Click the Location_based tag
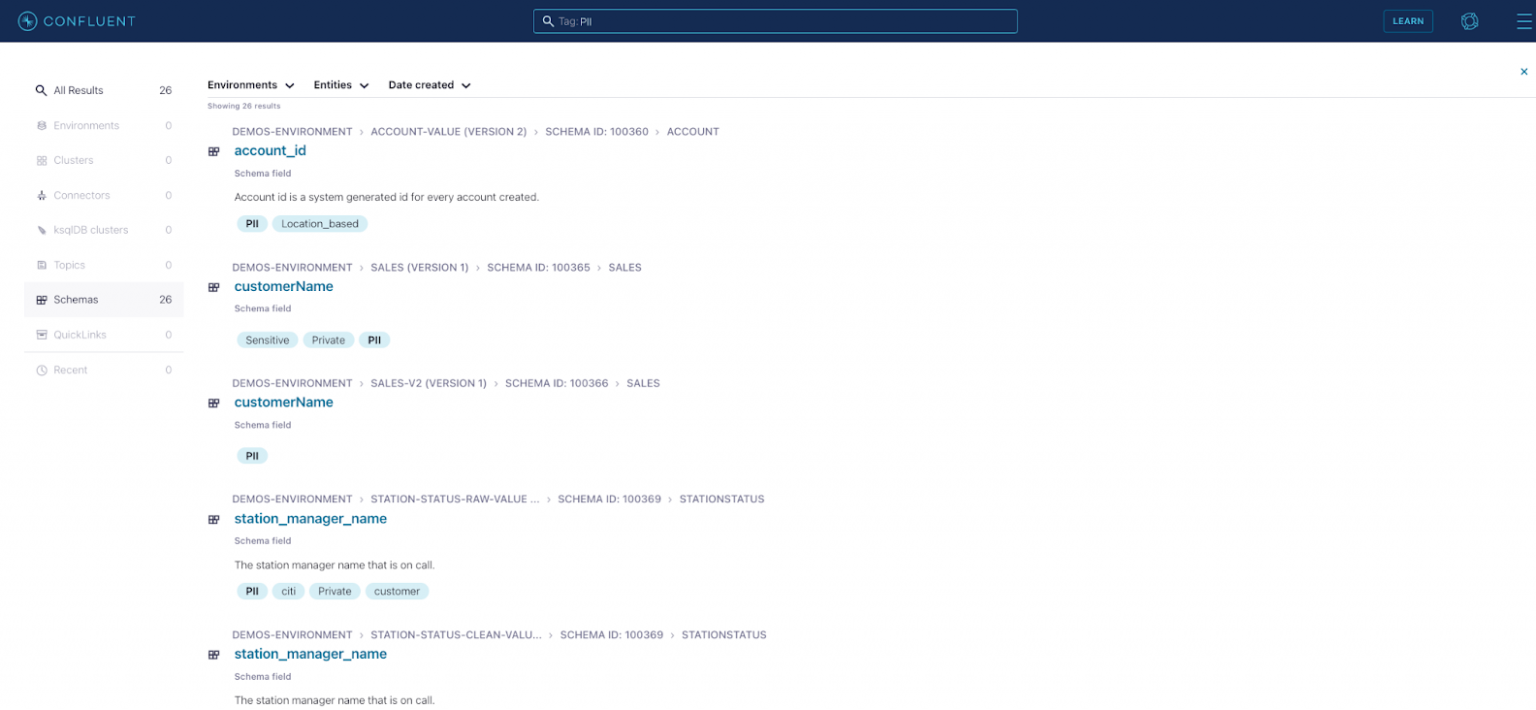Image resolution: width=1536 pixels, height=710 pixels. pos(319,224)
